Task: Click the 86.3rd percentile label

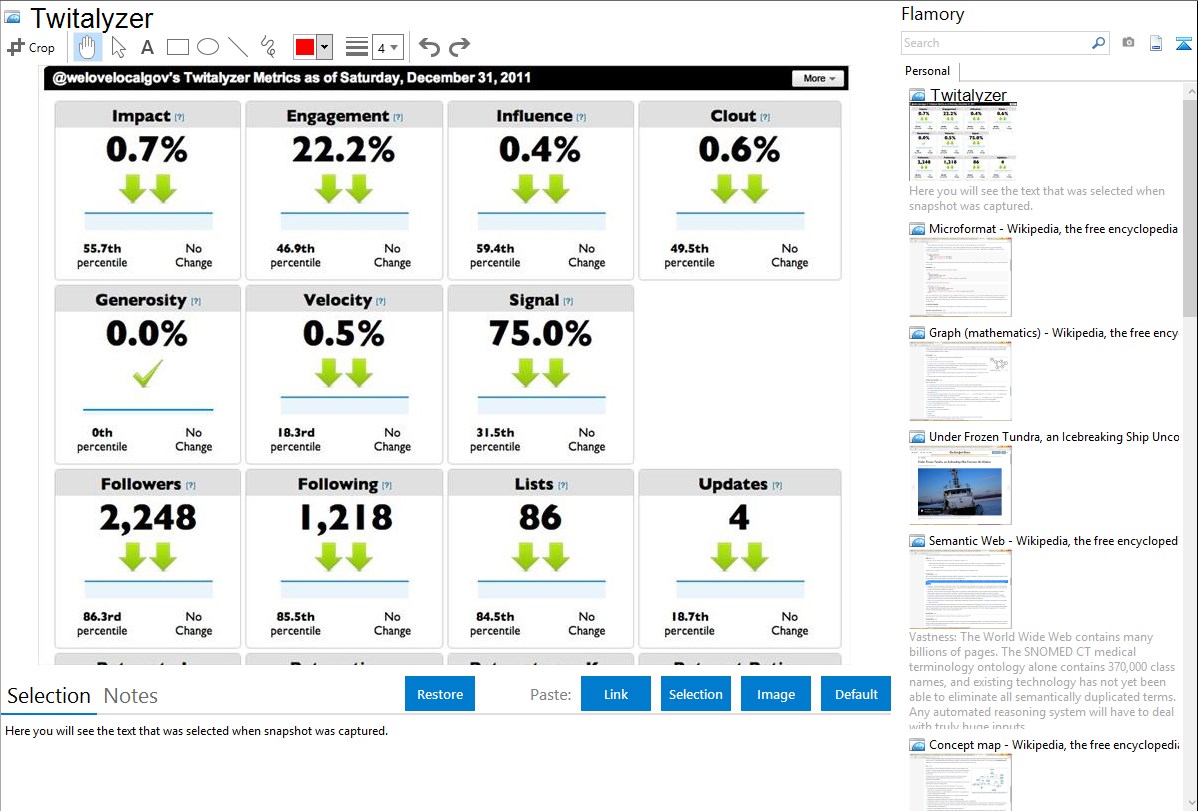Action: click(102, 624)
